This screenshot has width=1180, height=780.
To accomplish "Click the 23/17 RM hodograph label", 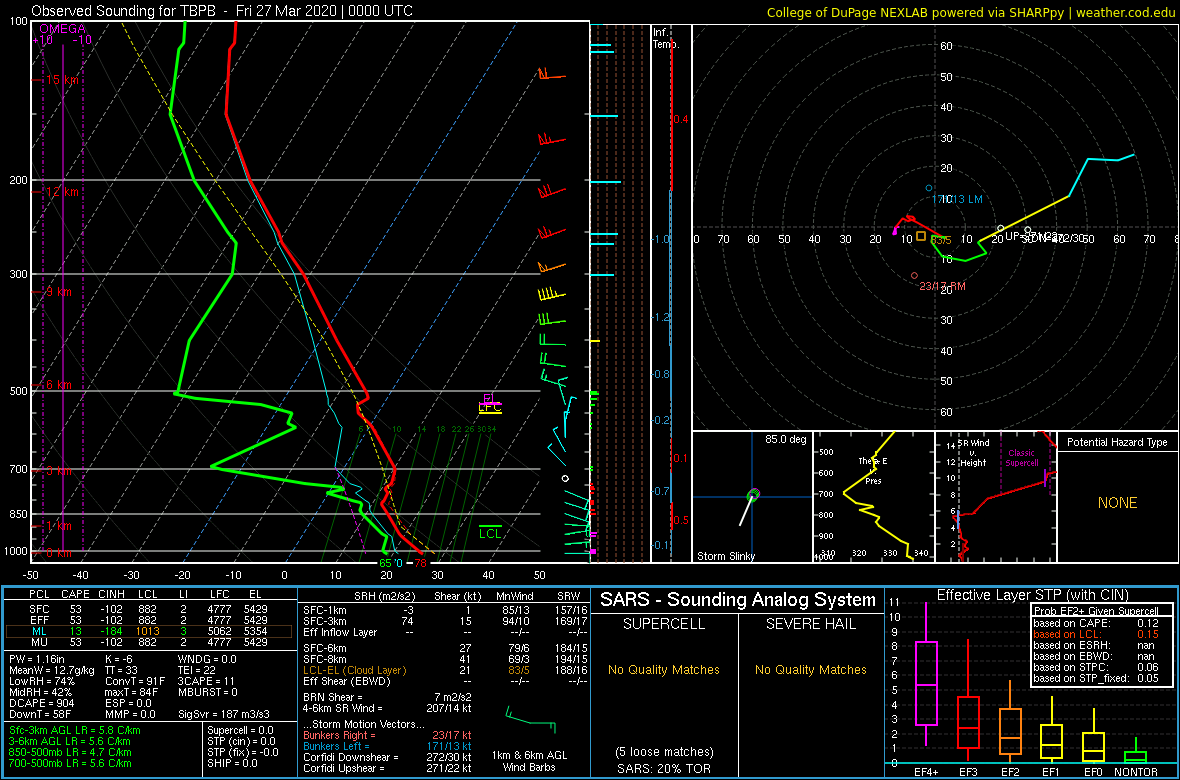I will coord(943,287).
